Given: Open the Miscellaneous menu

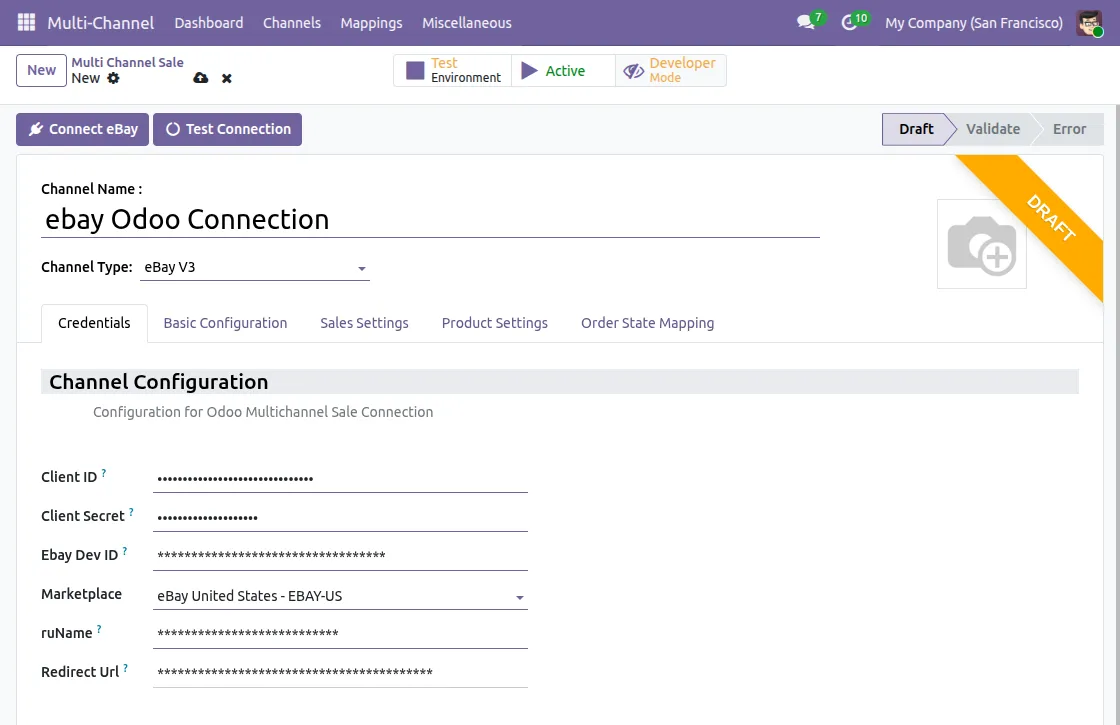Looking at the screenshot, I should (466, 23).
